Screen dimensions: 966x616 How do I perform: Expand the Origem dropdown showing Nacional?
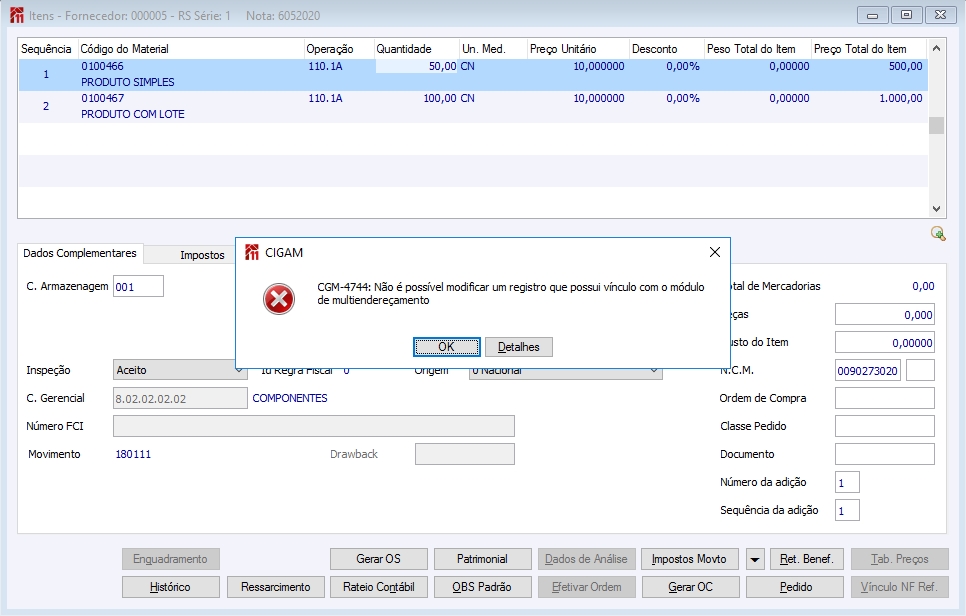click(566, 371)
